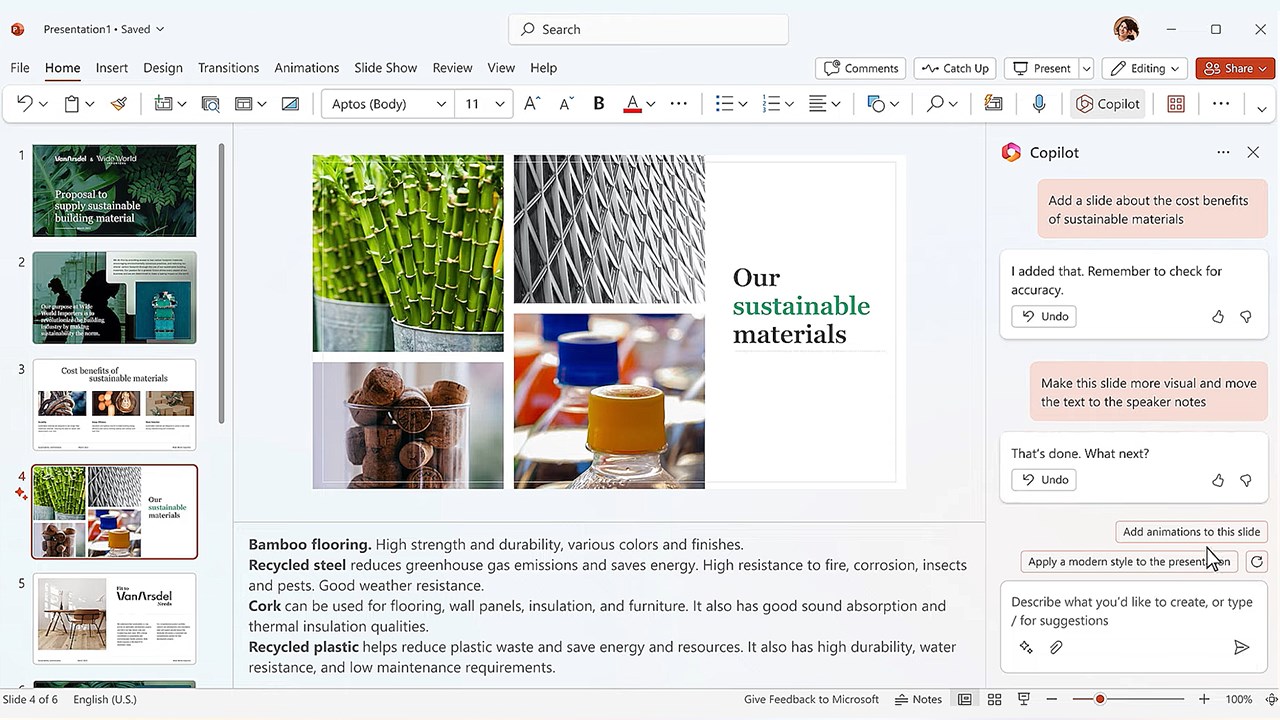Expand the Paste options dropdown arrow
Screen dimensions: 1280x720
[x=90, y=104]
